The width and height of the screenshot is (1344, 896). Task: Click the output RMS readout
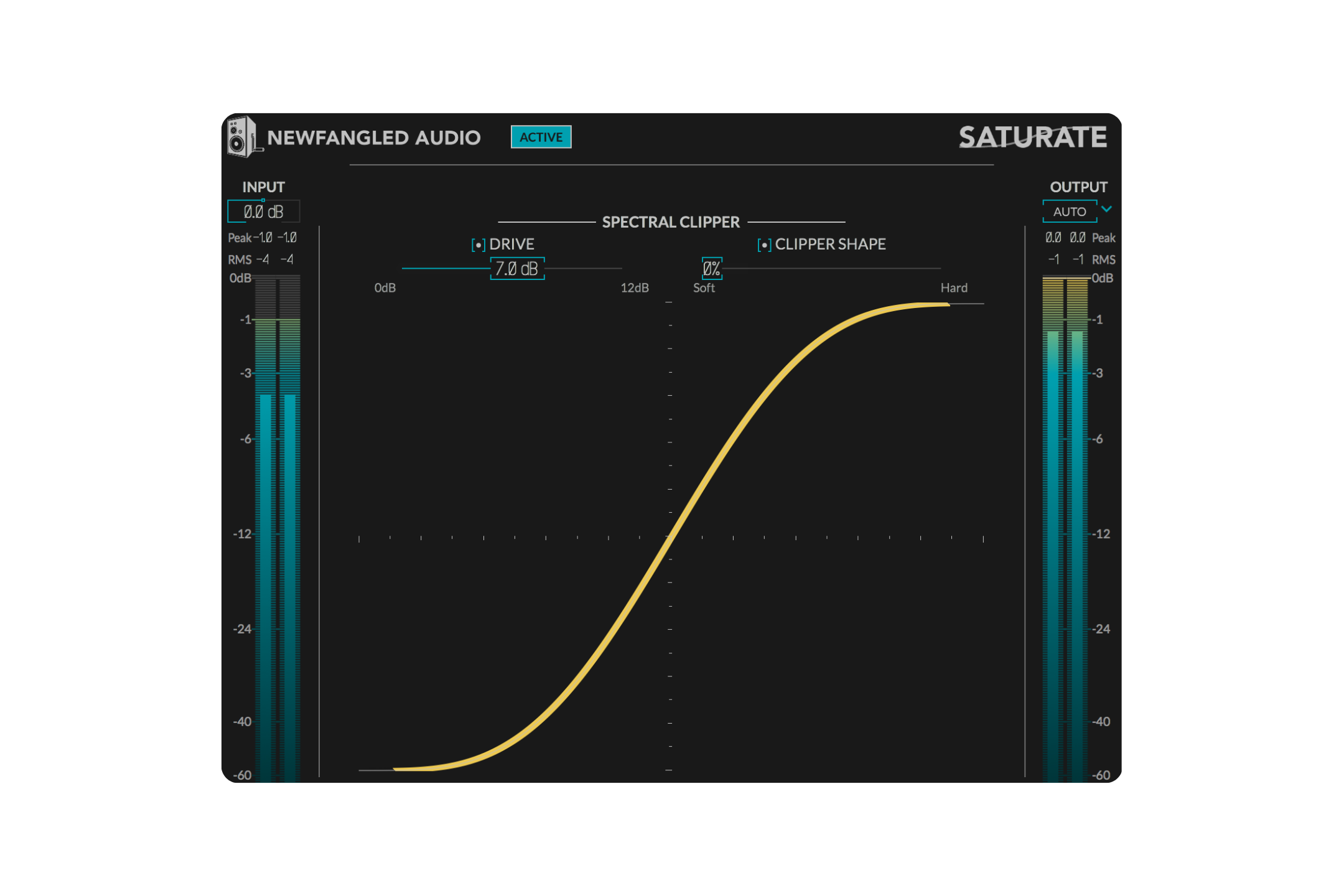(x=1081, y=259)
